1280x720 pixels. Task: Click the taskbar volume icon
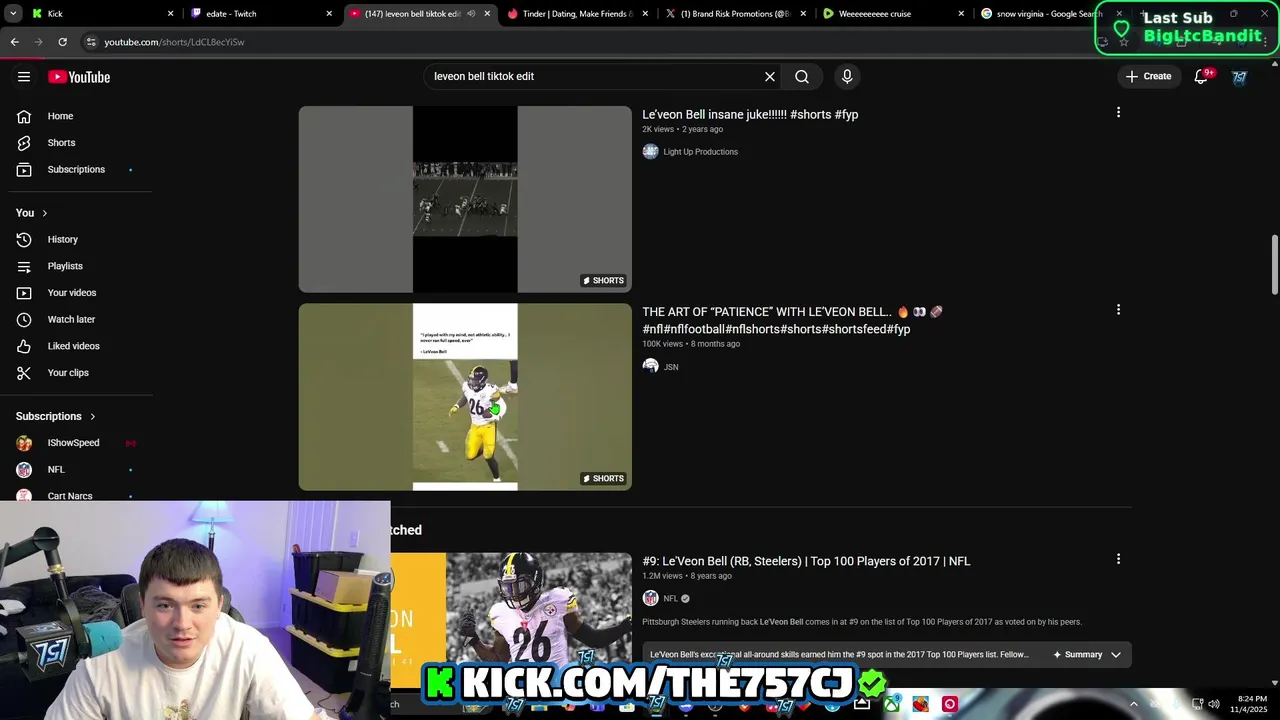1214,704
